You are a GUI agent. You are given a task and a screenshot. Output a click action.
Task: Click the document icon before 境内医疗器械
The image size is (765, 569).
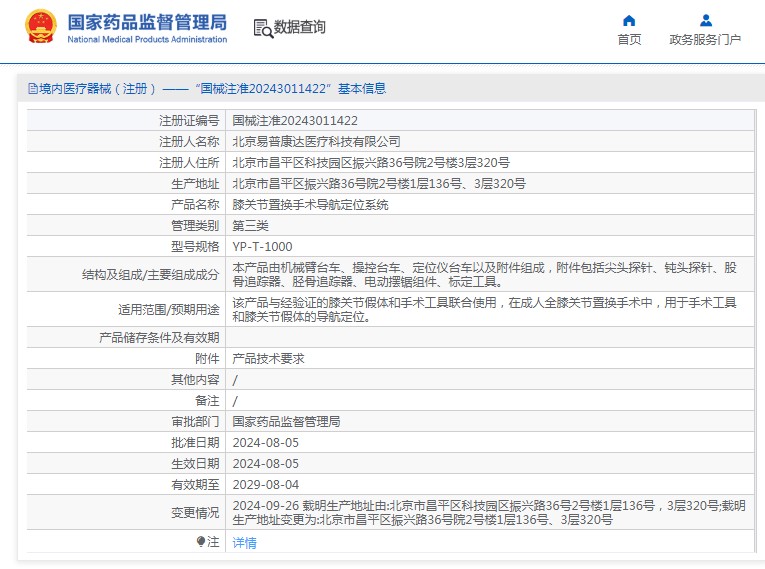tap(33, 88)
